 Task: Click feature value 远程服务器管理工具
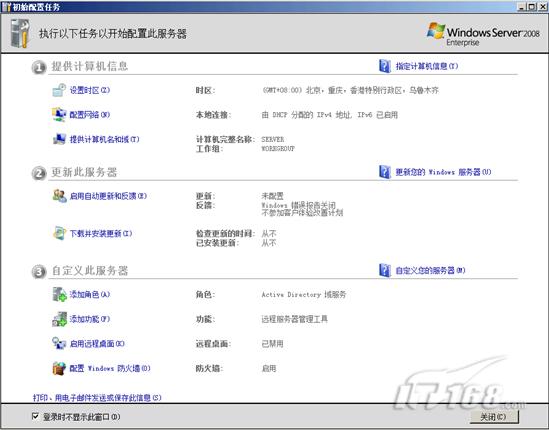pos(294,319)
